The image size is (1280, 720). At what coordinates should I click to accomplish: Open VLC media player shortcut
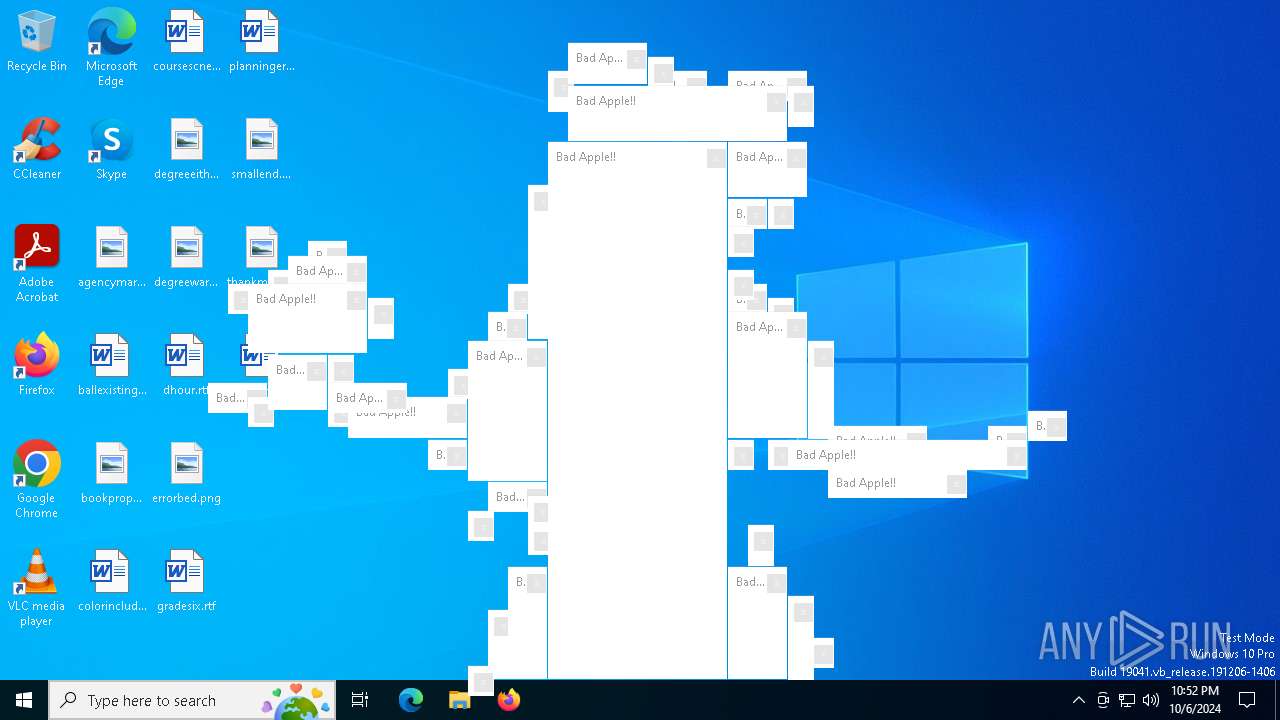[x=37, y=587]
